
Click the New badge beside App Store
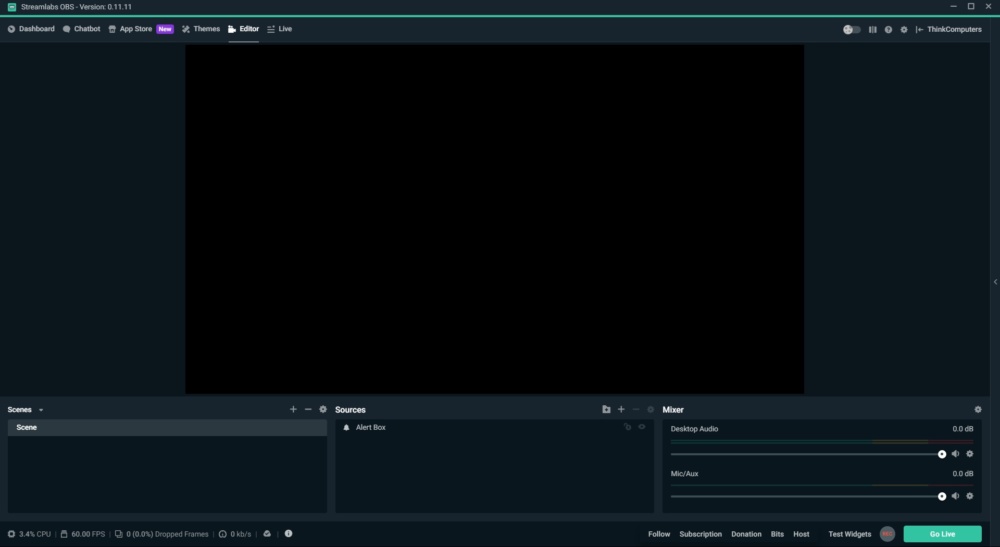point(165,29)
